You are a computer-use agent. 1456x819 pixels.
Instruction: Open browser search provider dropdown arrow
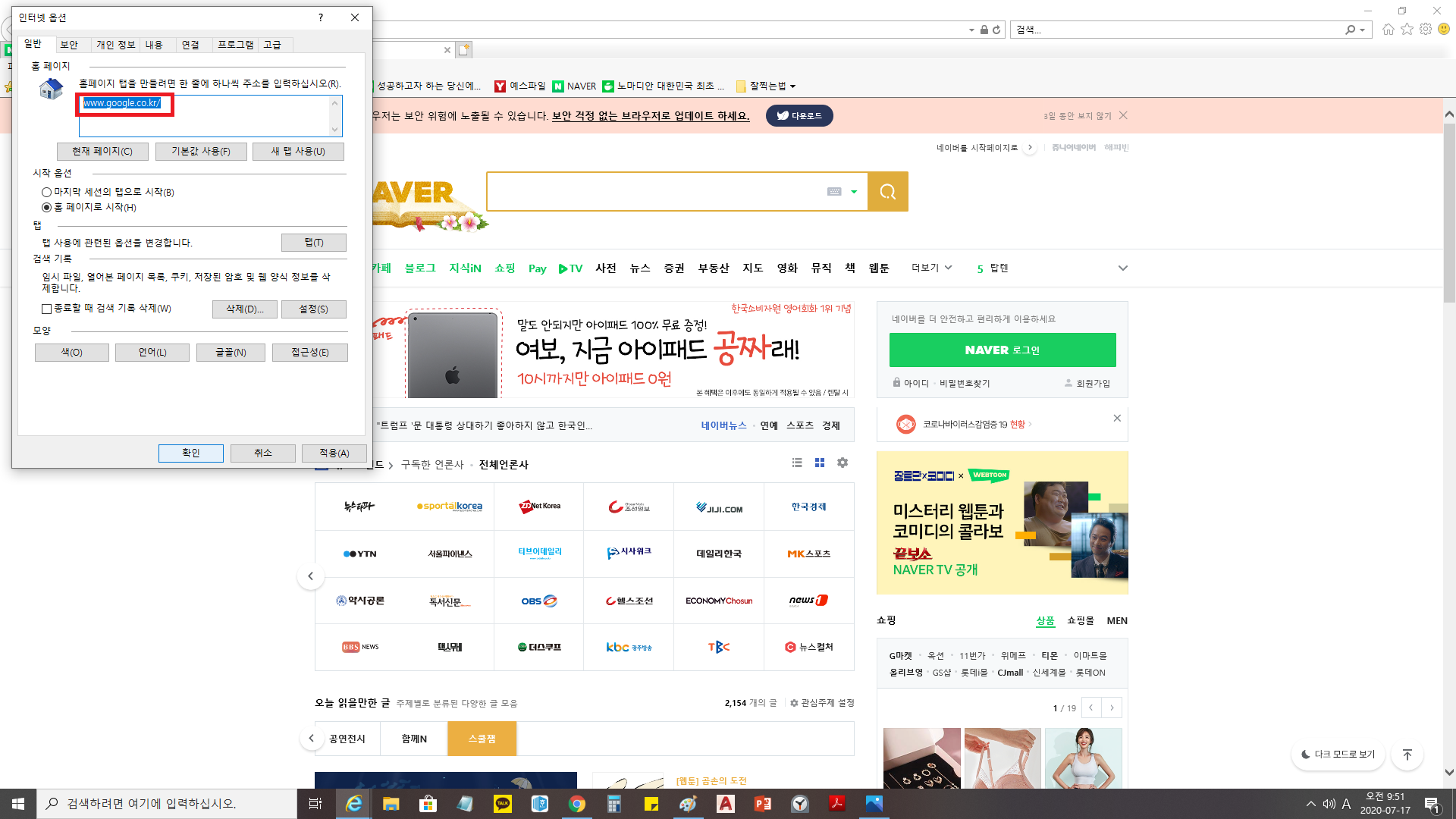1363,30
